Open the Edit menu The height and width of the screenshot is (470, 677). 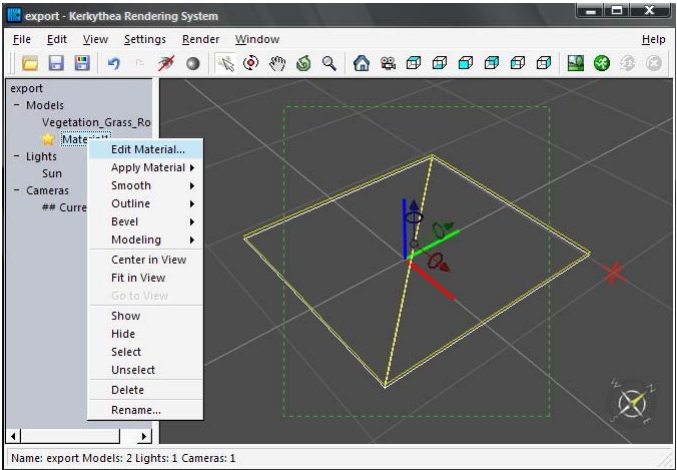coord(57,39)
